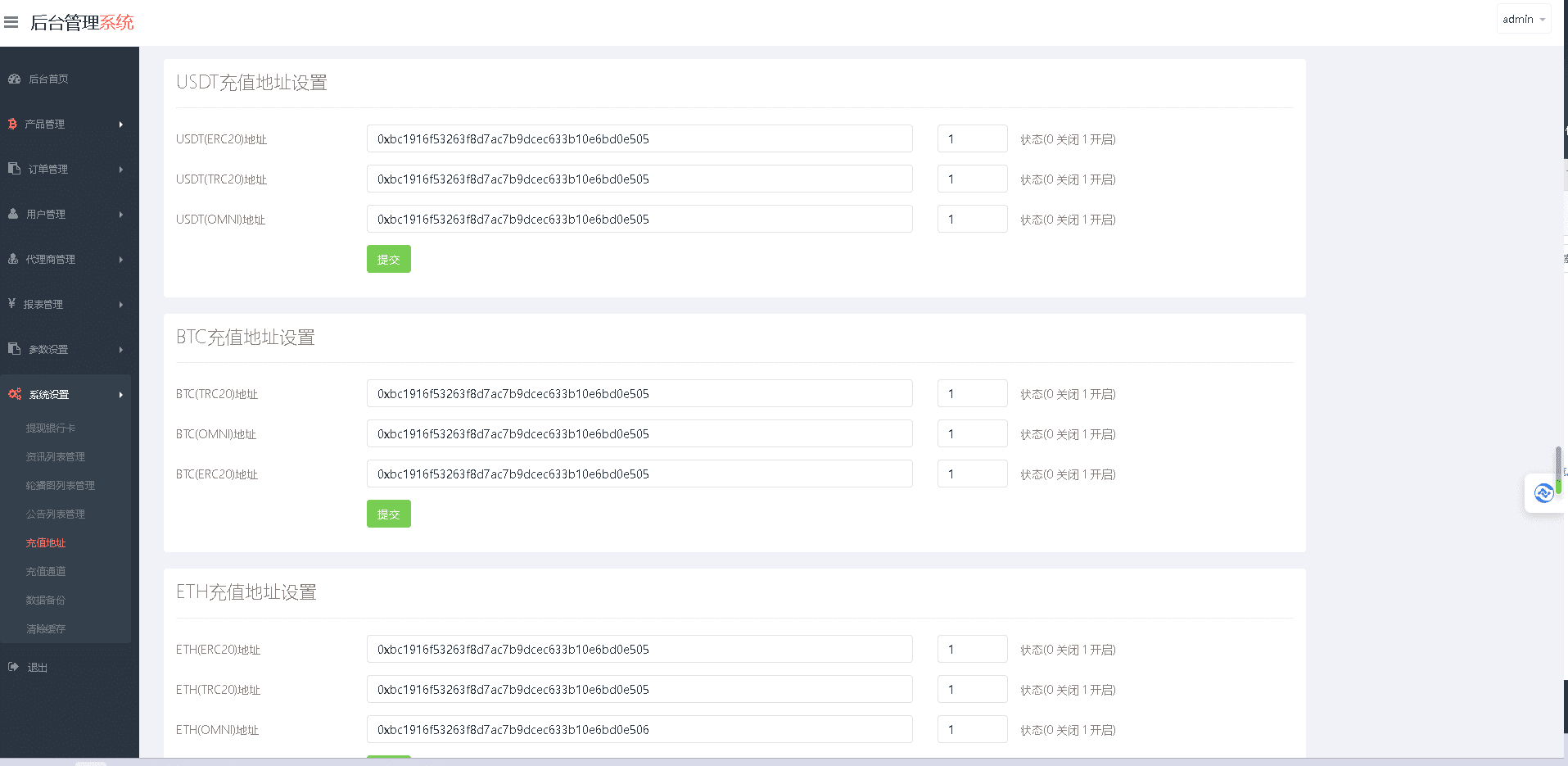Screen dimensions: 1568x766
Task: Click the logout icon beside 退出
Action: click(13, 667)
